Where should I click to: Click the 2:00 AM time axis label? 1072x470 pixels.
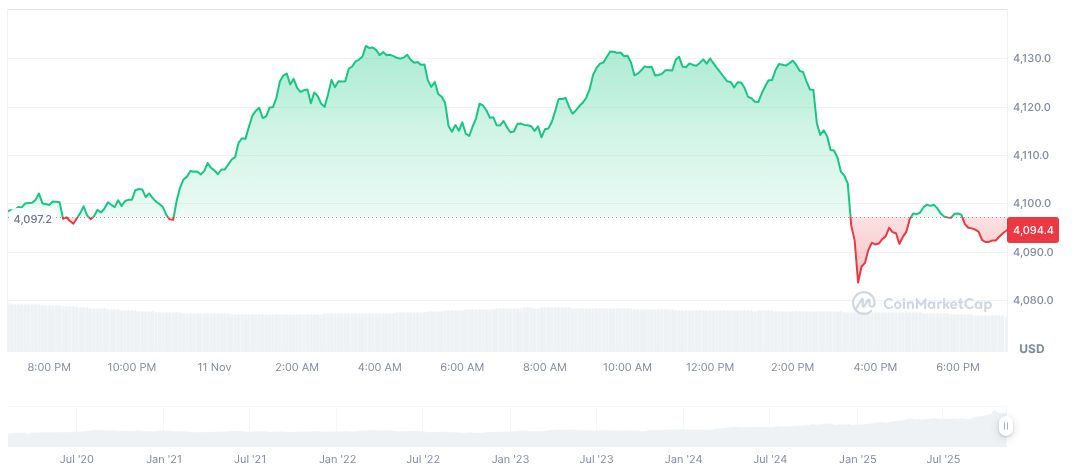[297, 367]
